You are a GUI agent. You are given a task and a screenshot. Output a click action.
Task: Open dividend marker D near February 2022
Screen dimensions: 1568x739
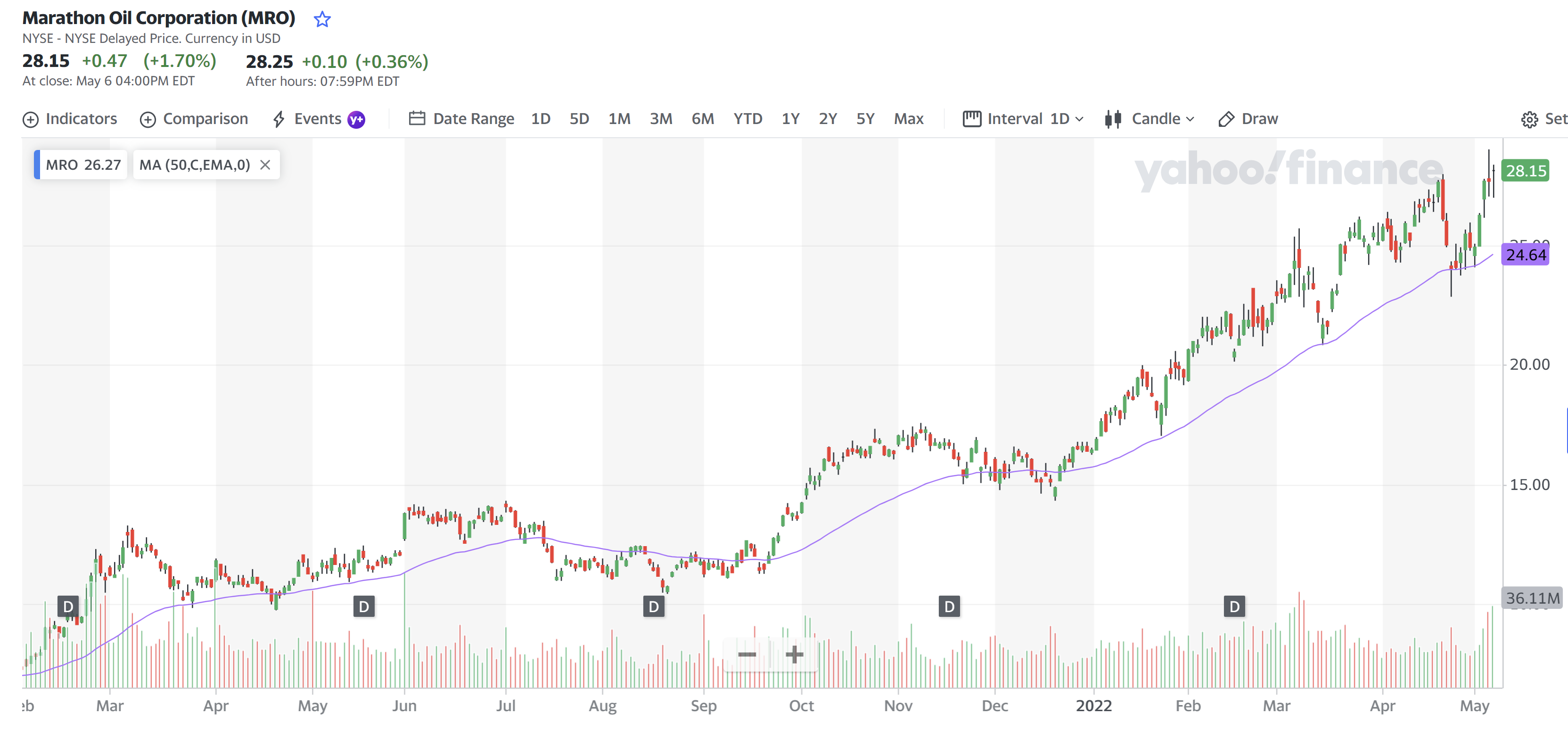click(x=1234, y=607)
